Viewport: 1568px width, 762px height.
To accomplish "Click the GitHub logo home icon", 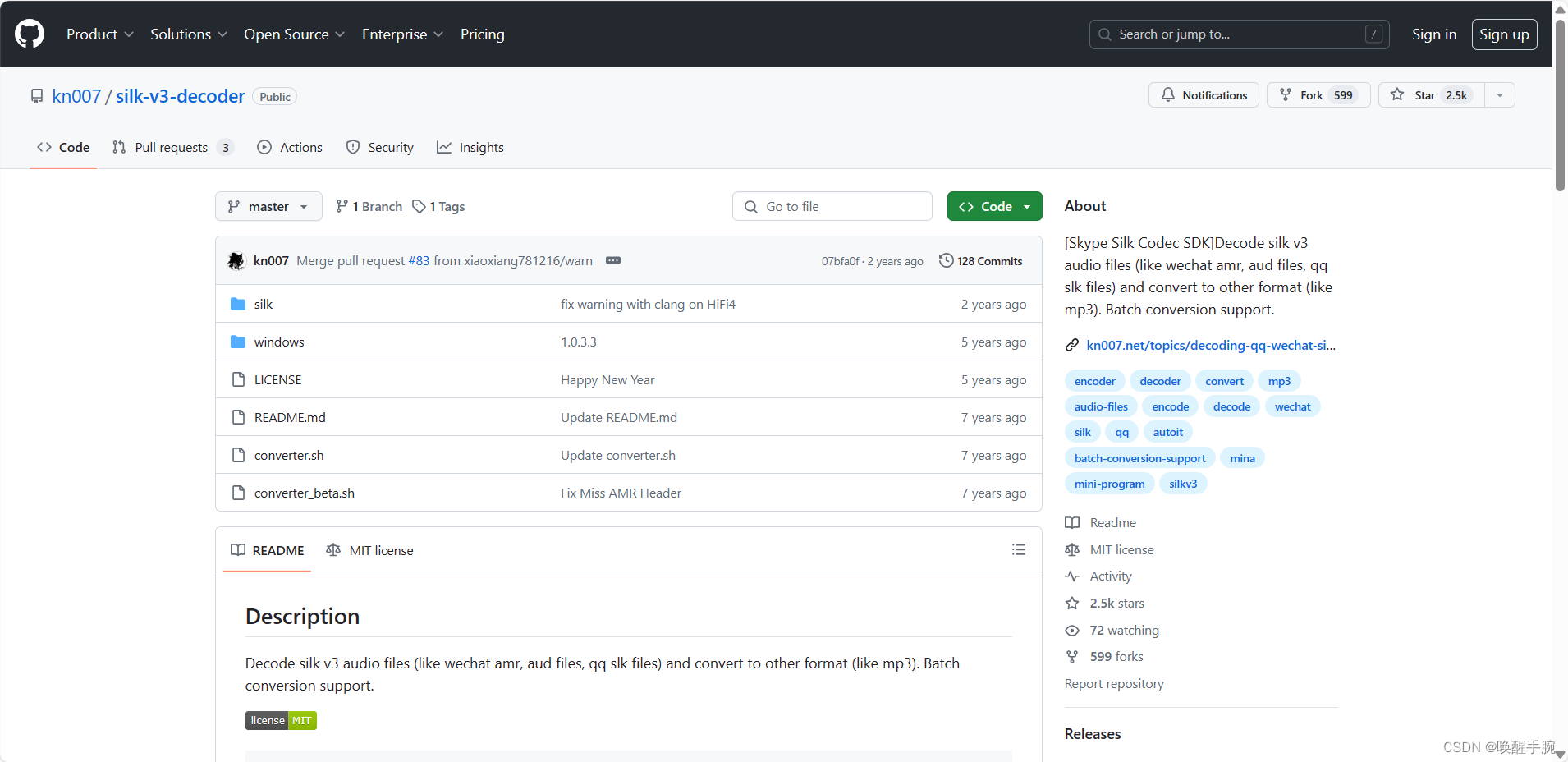I will [x=30, y=34].
